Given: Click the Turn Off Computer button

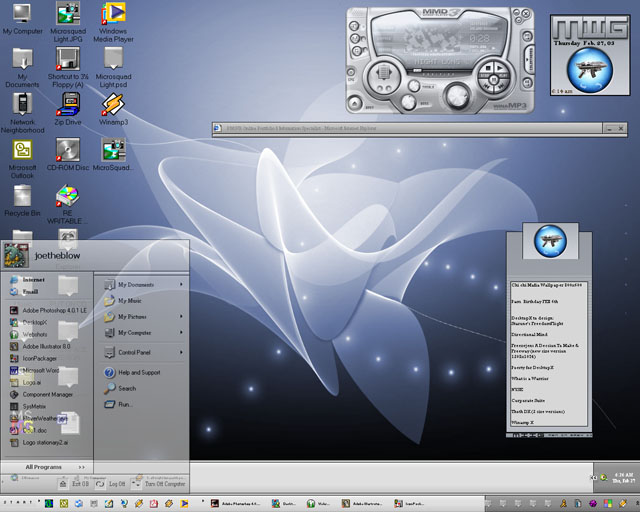Looking at the screenshot, I should click(158, 484).
